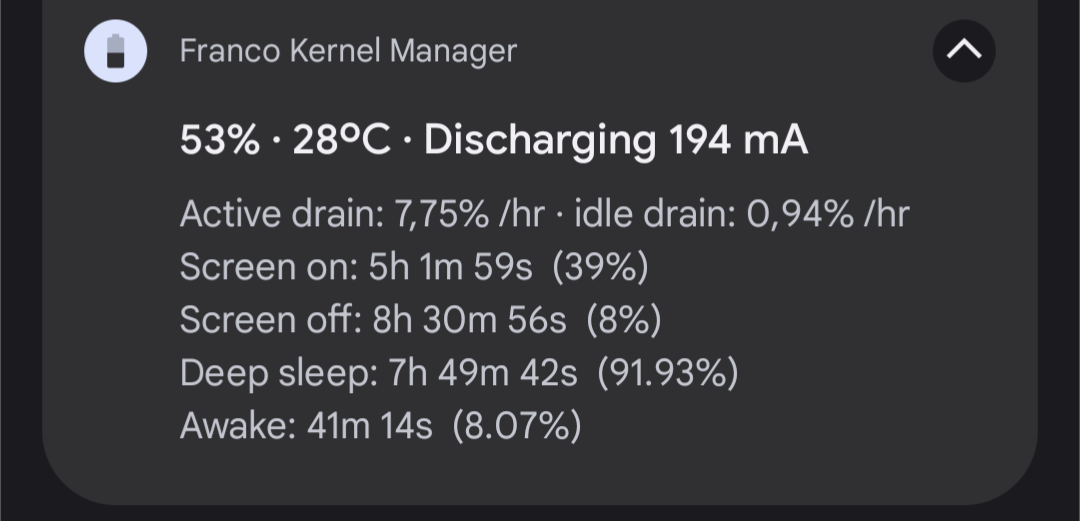Viewport: 1080px width, 521px height.
Task: Select the Active drain 7,75% /hr text
Action: [x=361, y=214]
